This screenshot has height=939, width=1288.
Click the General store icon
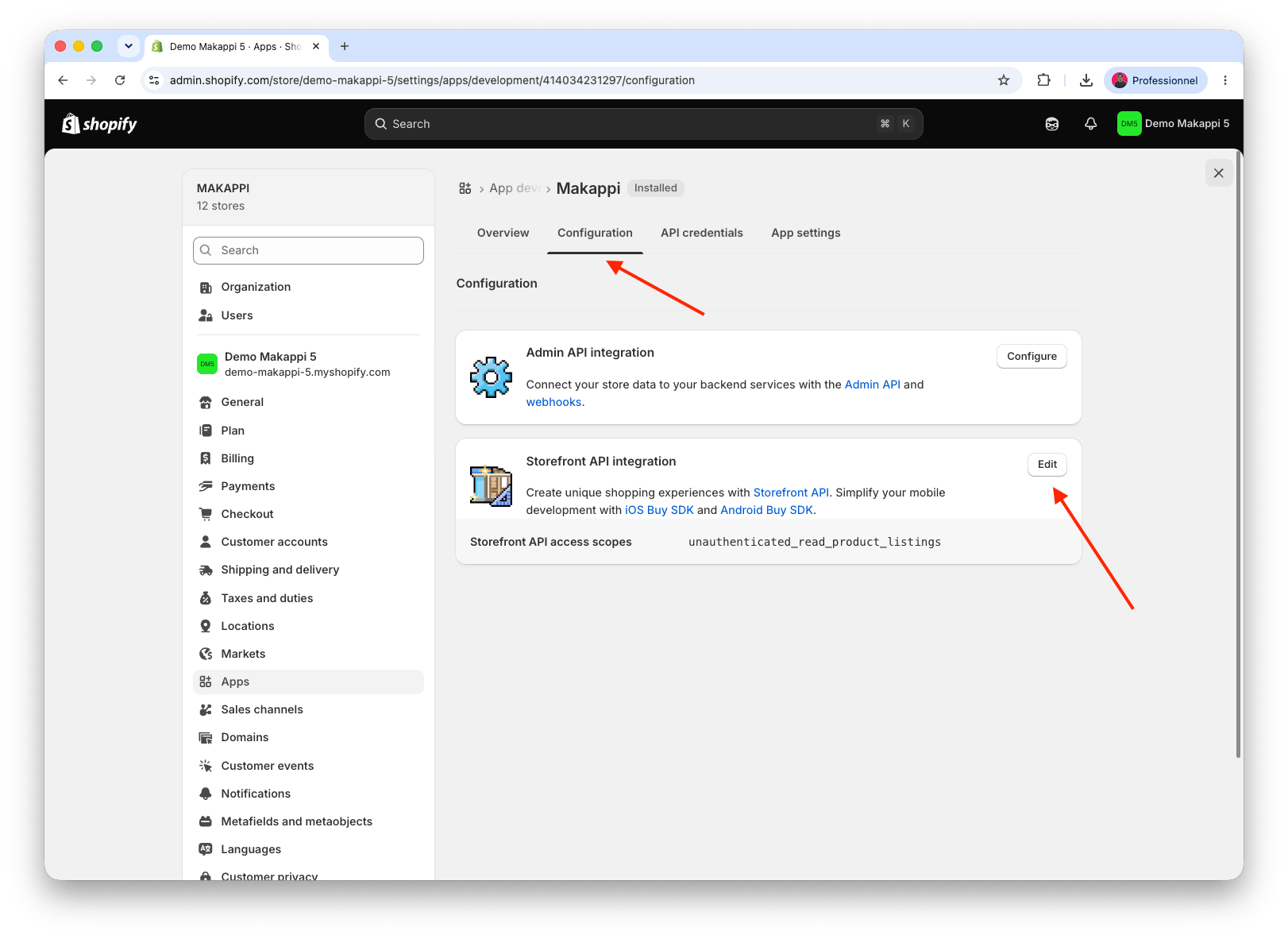tap(206, 402)
